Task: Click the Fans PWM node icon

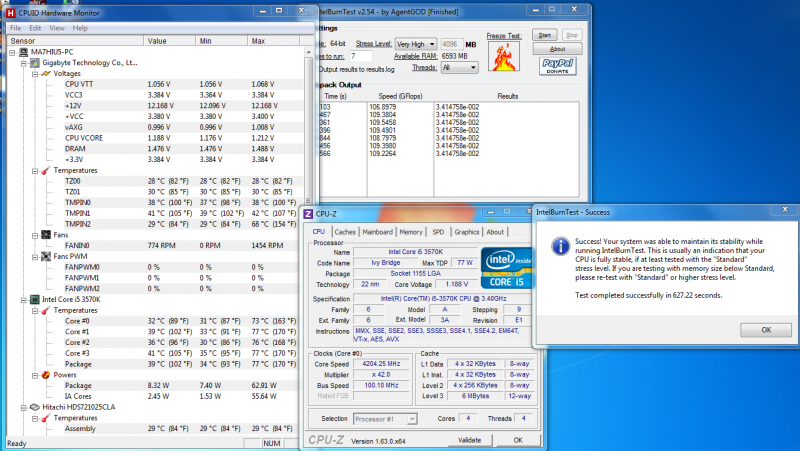Action: [46, 256]
